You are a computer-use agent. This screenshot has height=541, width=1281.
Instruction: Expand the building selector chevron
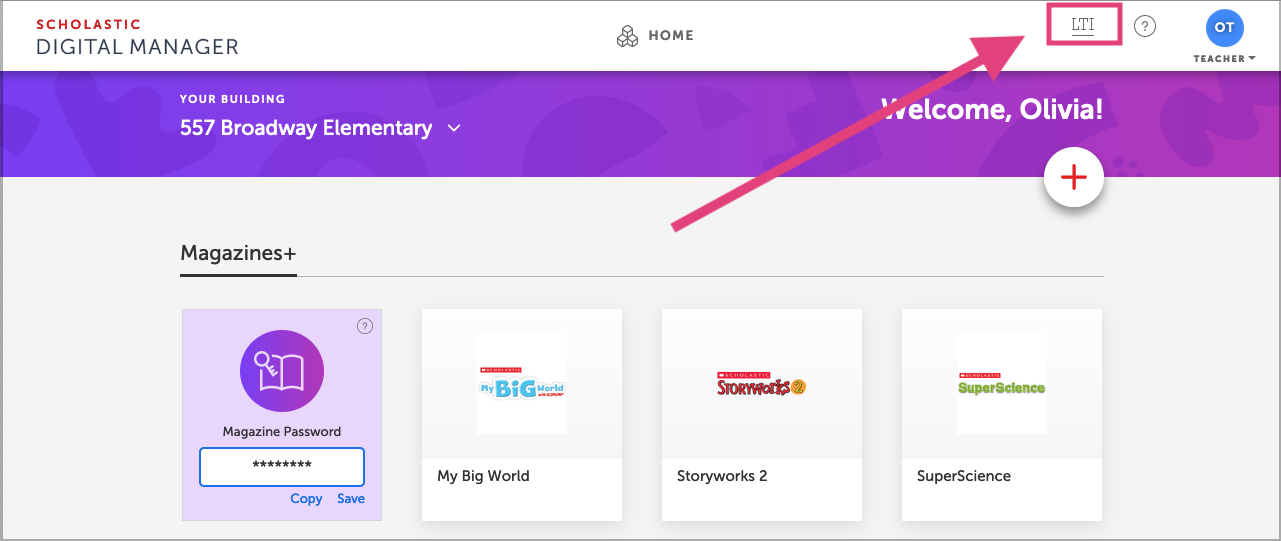(x=454, y=129)
